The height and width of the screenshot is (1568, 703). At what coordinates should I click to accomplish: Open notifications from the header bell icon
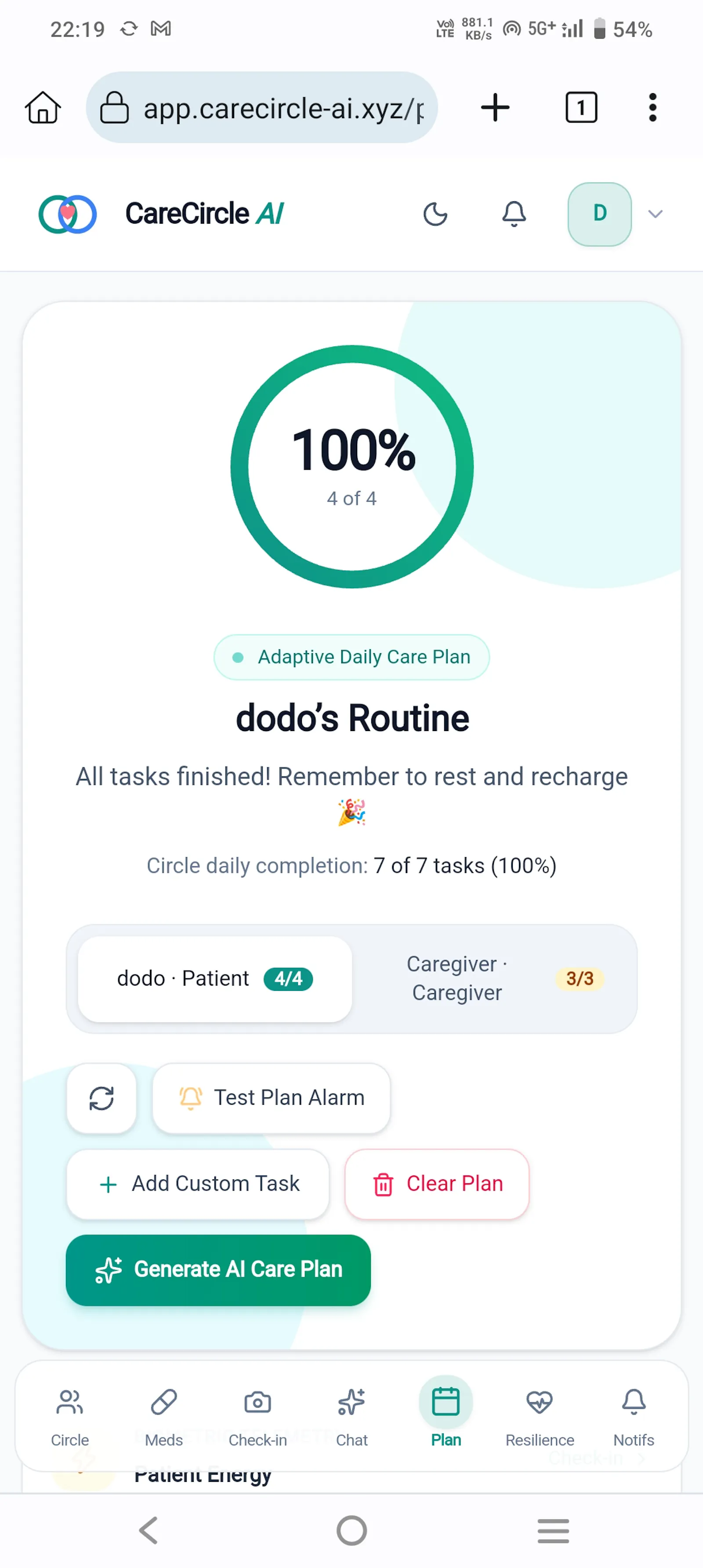[514, 214]
